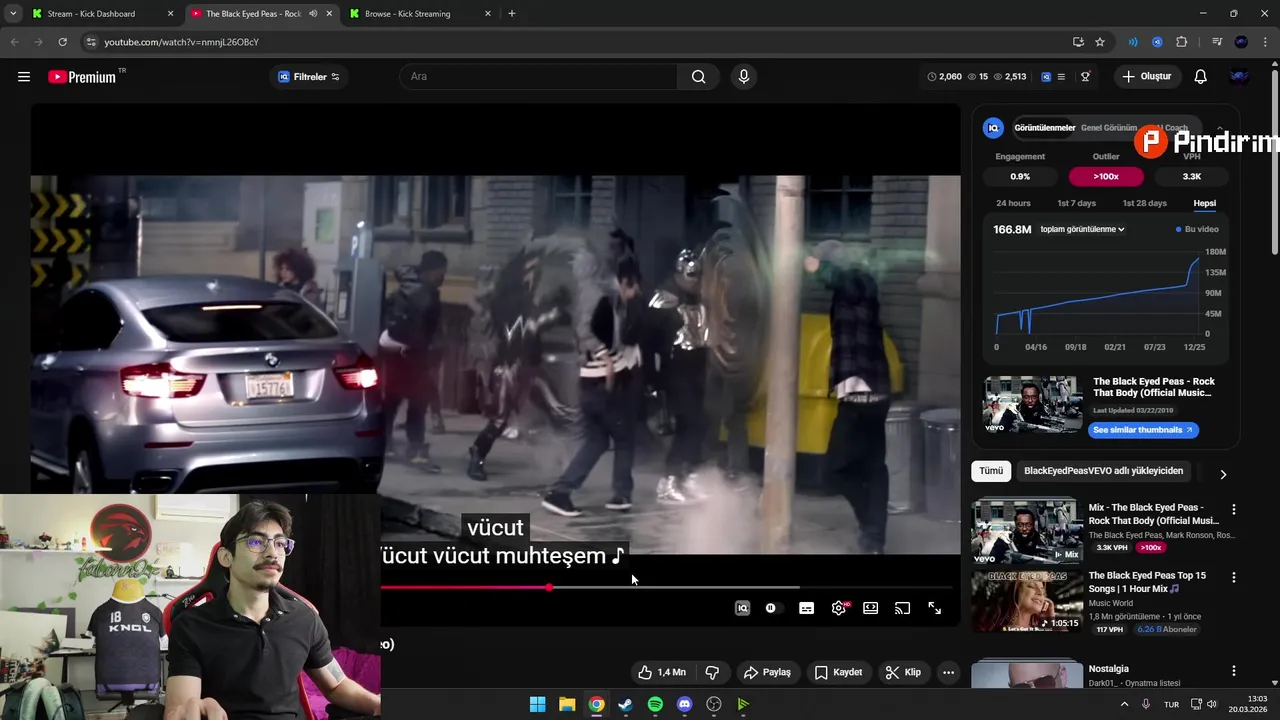1280x720 pixels.
Task: Select the 1st 7 days range tab
Action: pyautogui.click(x=1076, y=203)
